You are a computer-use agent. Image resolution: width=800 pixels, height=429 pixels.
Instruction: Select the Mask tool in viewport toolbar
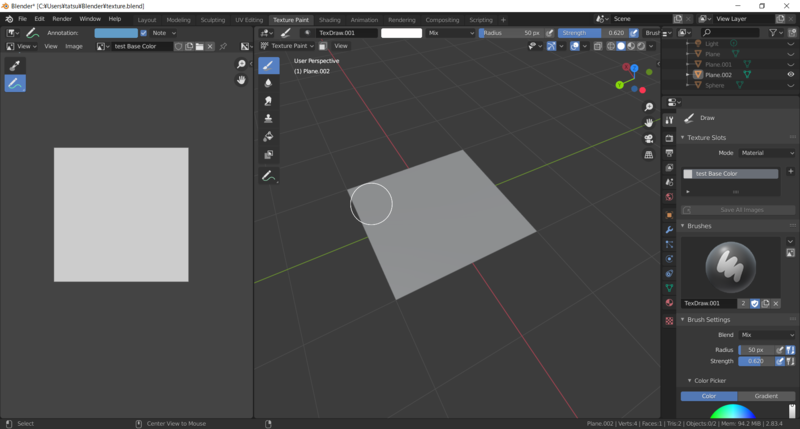[268, 155]
